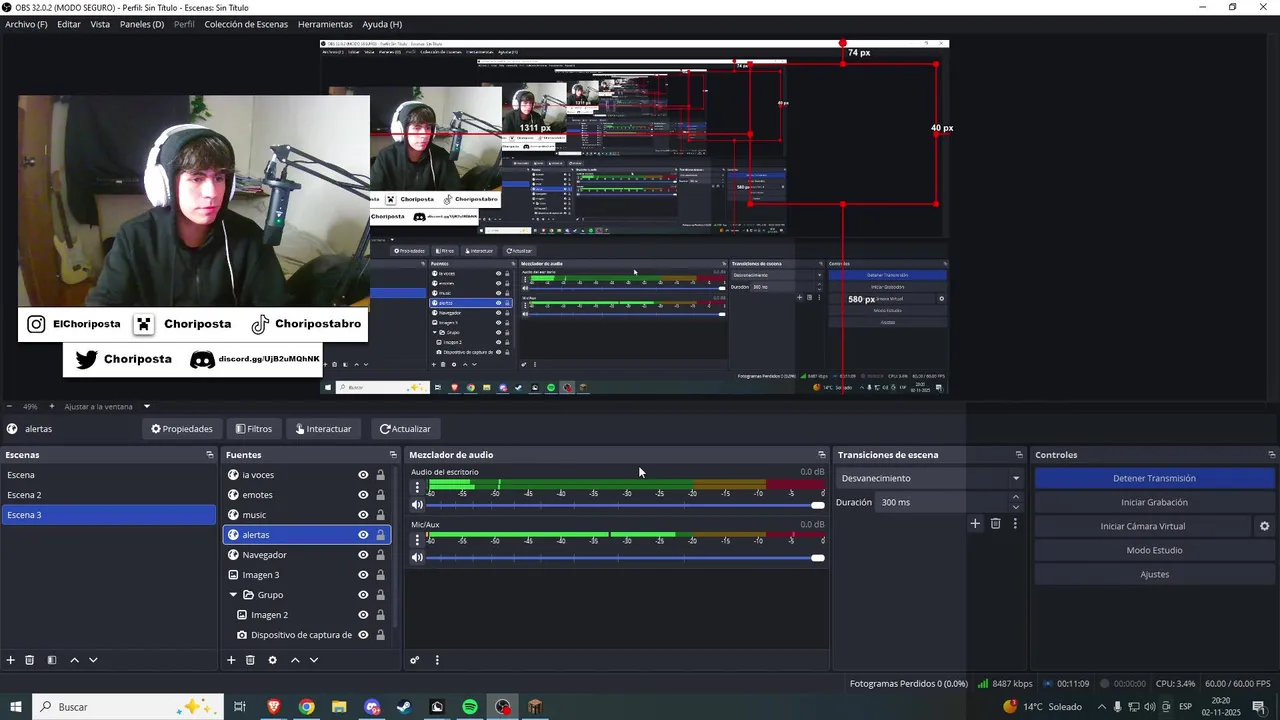Move the selected source down in Fuentes
Viewport: 1280px width, 720px height.
point(314,660)
